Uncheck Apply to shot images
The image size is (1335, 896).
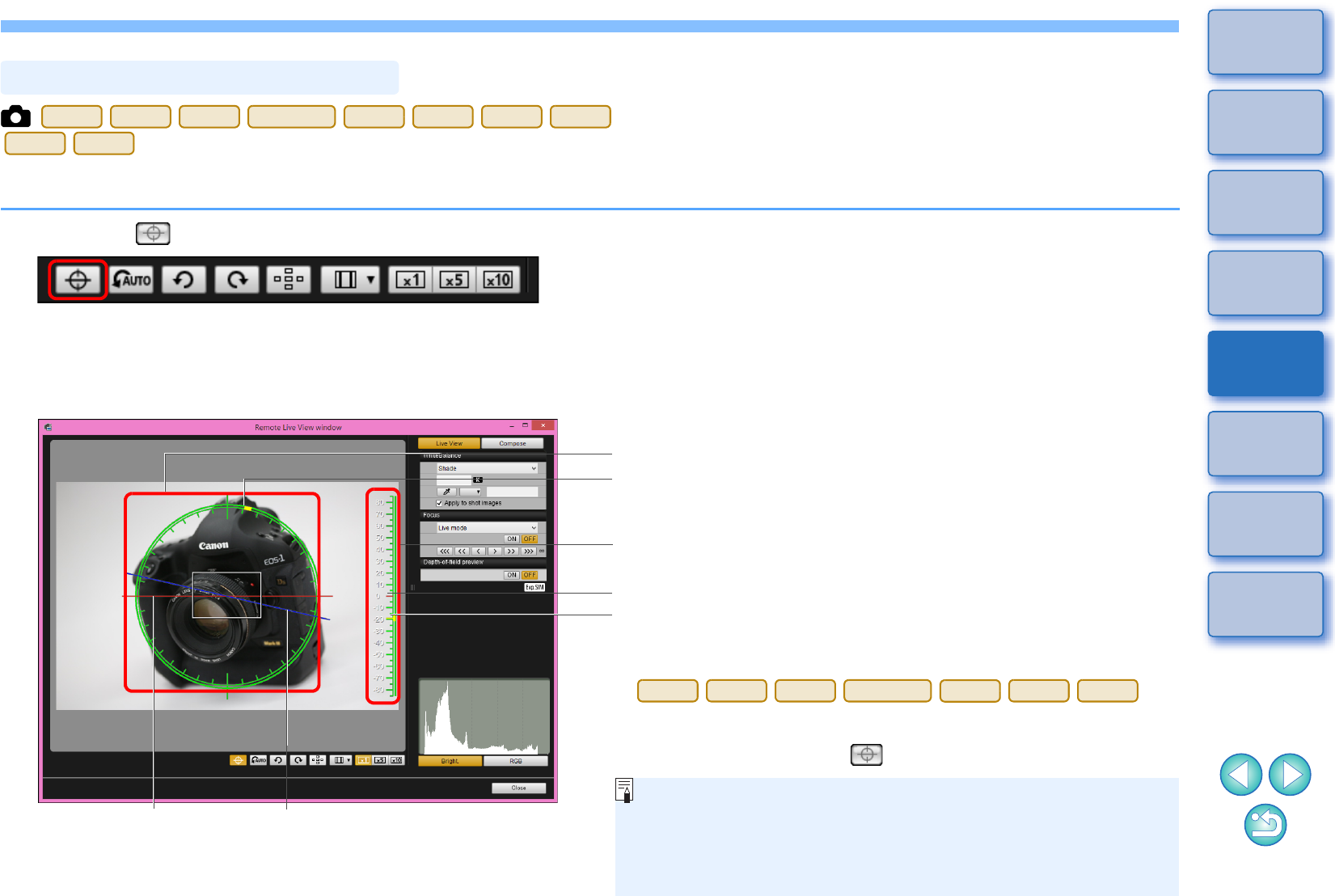439,503
